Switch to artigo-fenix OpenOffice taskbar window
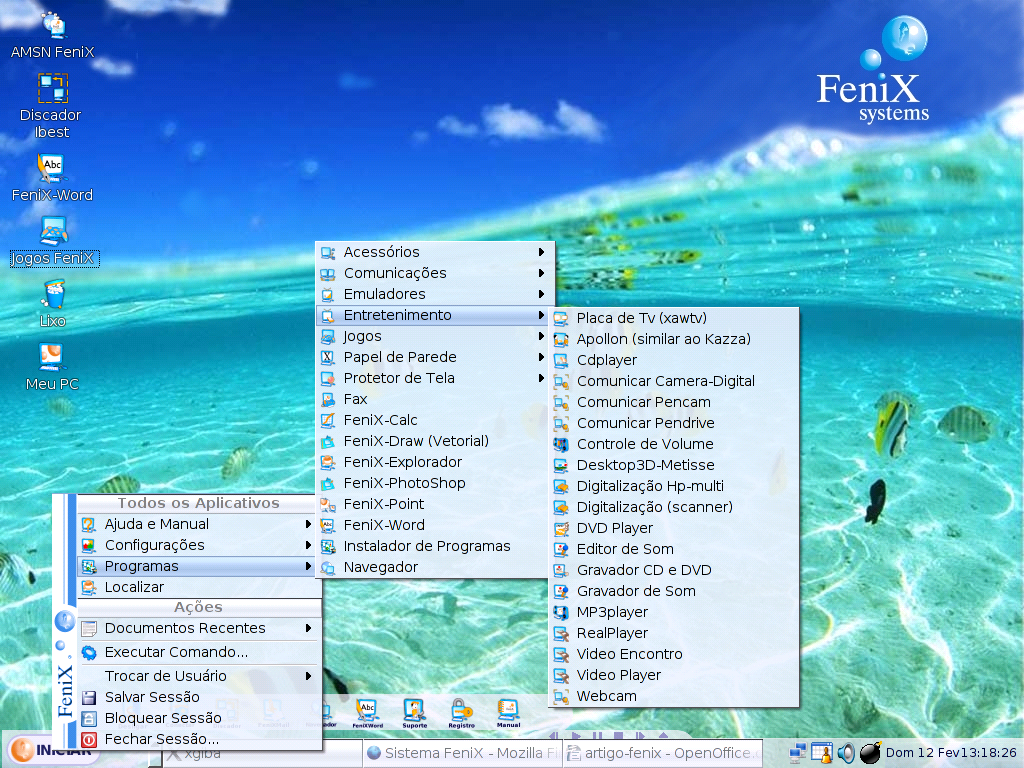The width and height of the screenshot is (1024, 768). (x=664, y=753)
